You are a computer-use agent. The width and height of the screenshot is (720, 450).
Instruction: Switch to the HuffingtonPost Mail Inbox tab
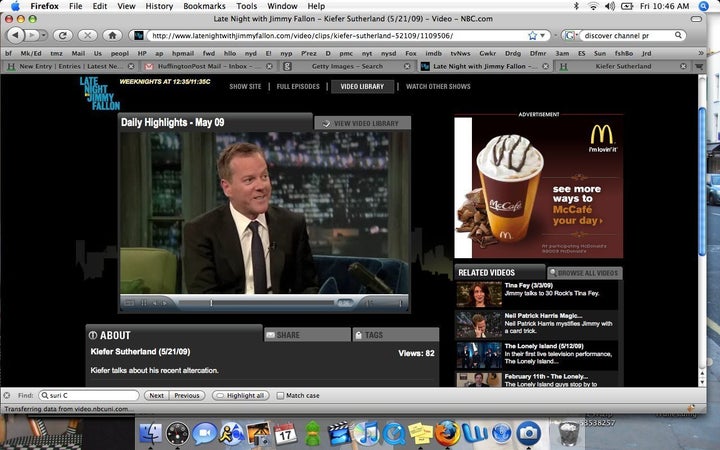click(209, 66)
